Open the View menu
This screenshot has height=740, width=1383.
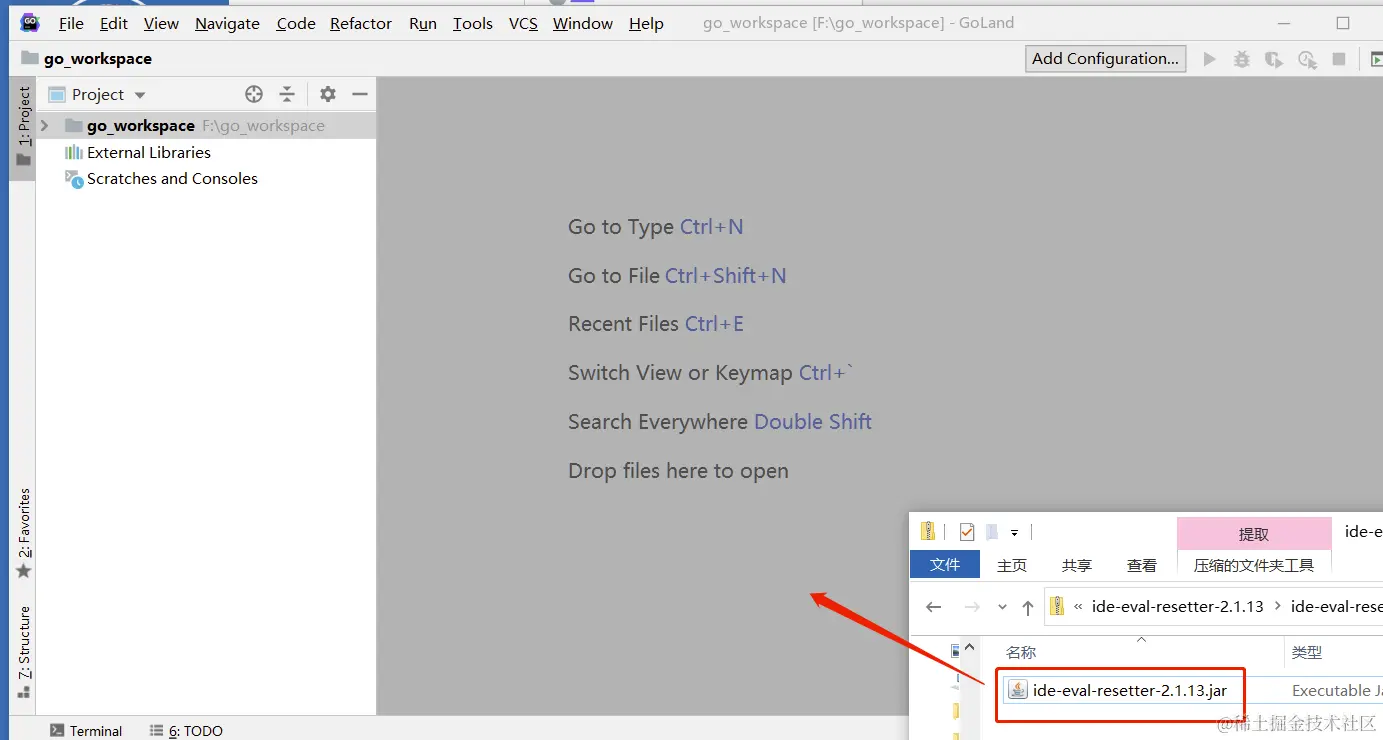(161, 23)
